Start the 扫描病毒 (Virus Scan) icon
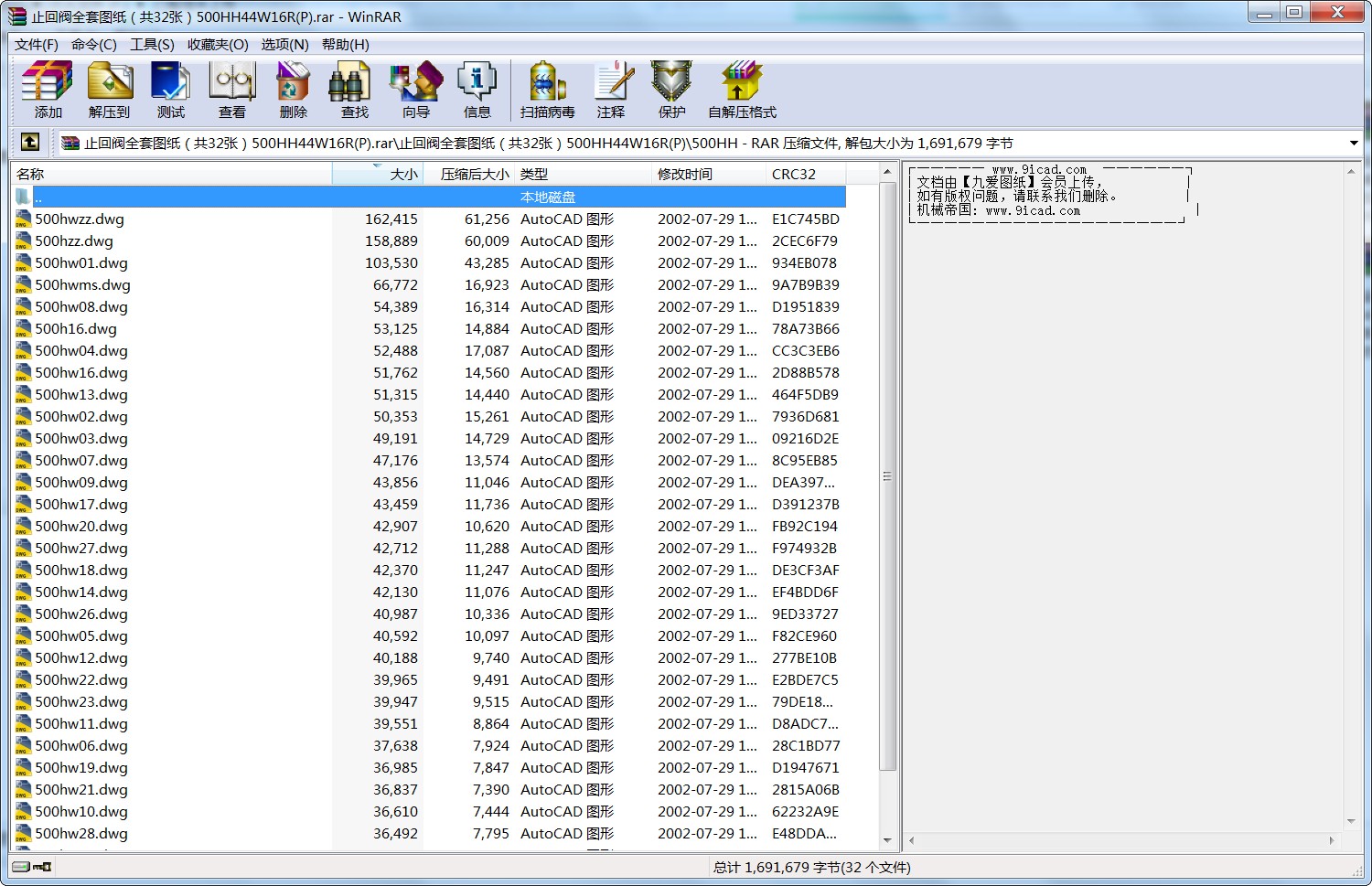Image resolution: width=1372 pixels, height=886 pixels. point(546,89)
